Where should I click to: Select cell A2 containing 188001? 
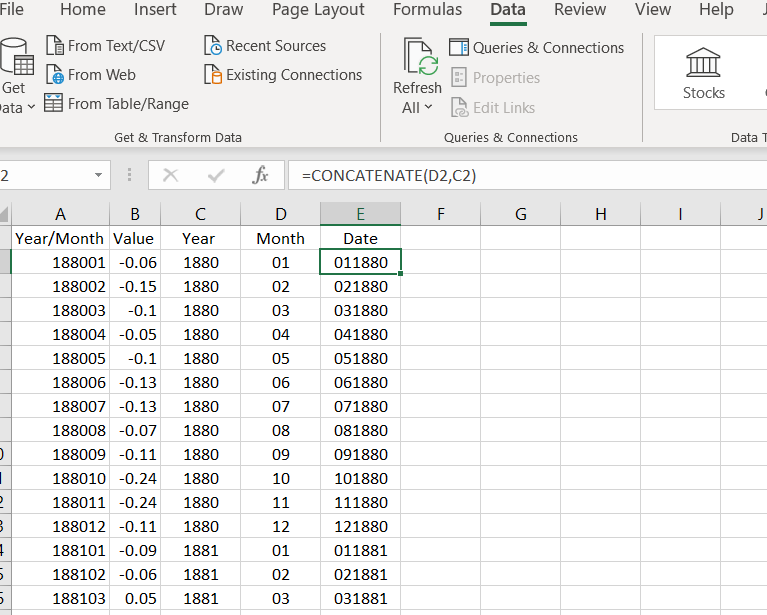(x=60, y=262)
